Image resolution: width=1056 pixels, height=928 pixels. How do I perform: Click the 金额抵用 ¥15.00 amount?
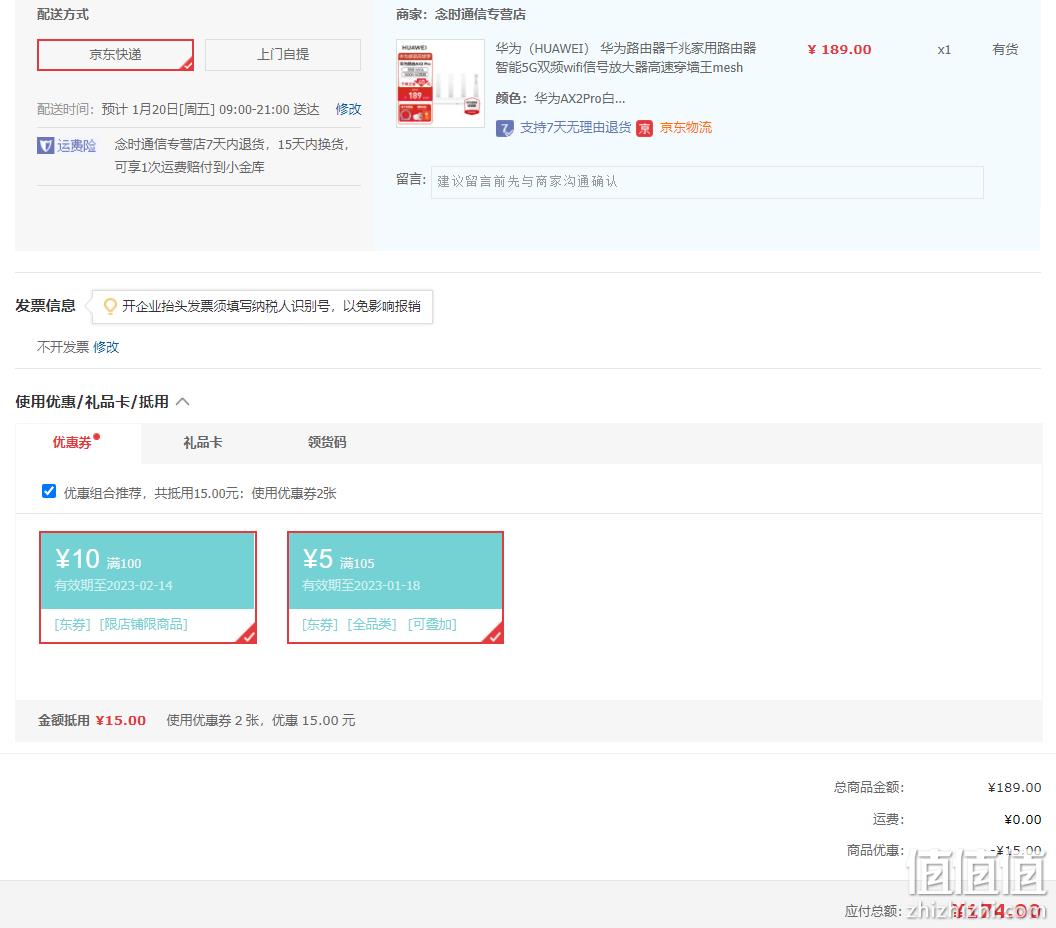tap(121, 721)
